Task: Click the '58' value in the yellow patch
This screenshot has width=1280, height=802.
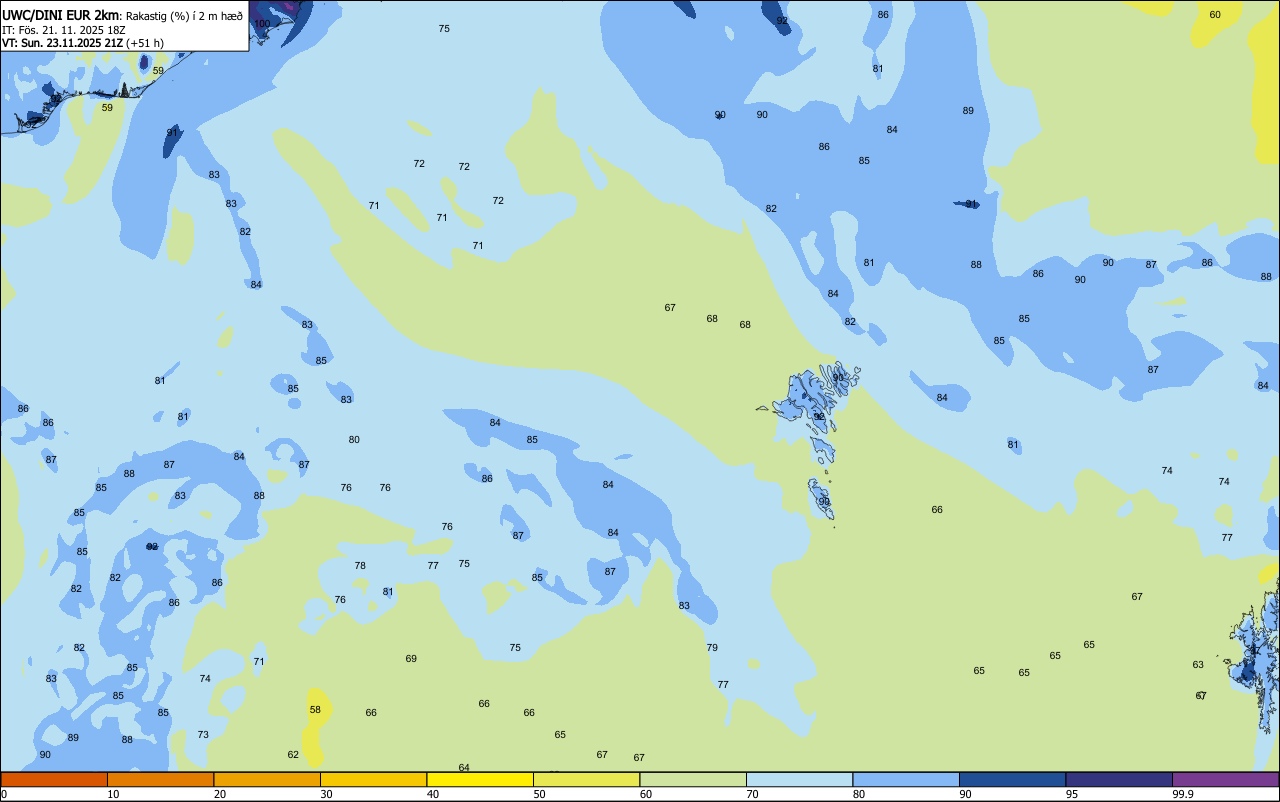Action: (x=315, y=709)
